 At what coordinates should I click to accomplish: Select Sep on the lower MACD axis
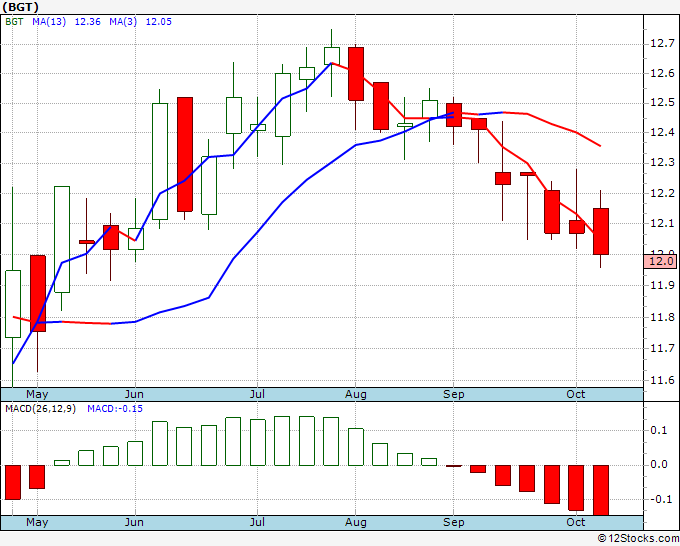coord(454,522)
